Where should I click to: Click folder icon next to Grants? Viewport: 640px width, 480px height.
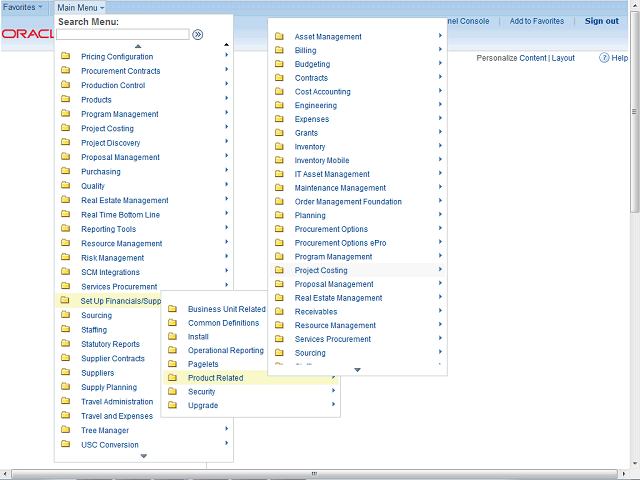(279, 133)
